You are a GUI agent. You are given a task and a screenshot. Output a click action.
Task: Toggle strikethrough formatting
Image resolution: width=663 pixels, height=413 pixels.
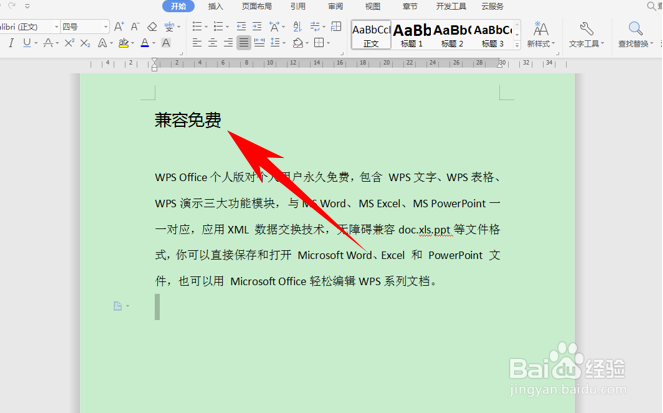tap(48, 43)
